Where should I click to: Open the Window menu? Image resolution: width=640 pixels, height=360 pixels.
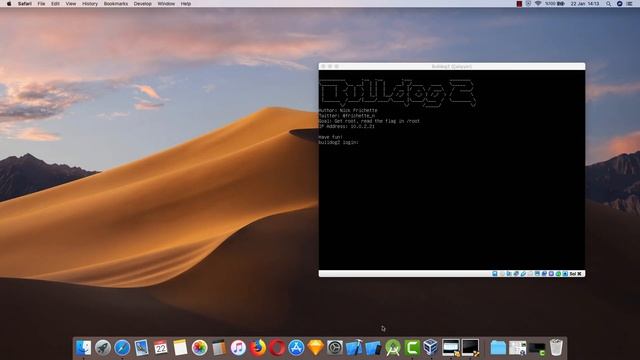[x=166, y=4]
